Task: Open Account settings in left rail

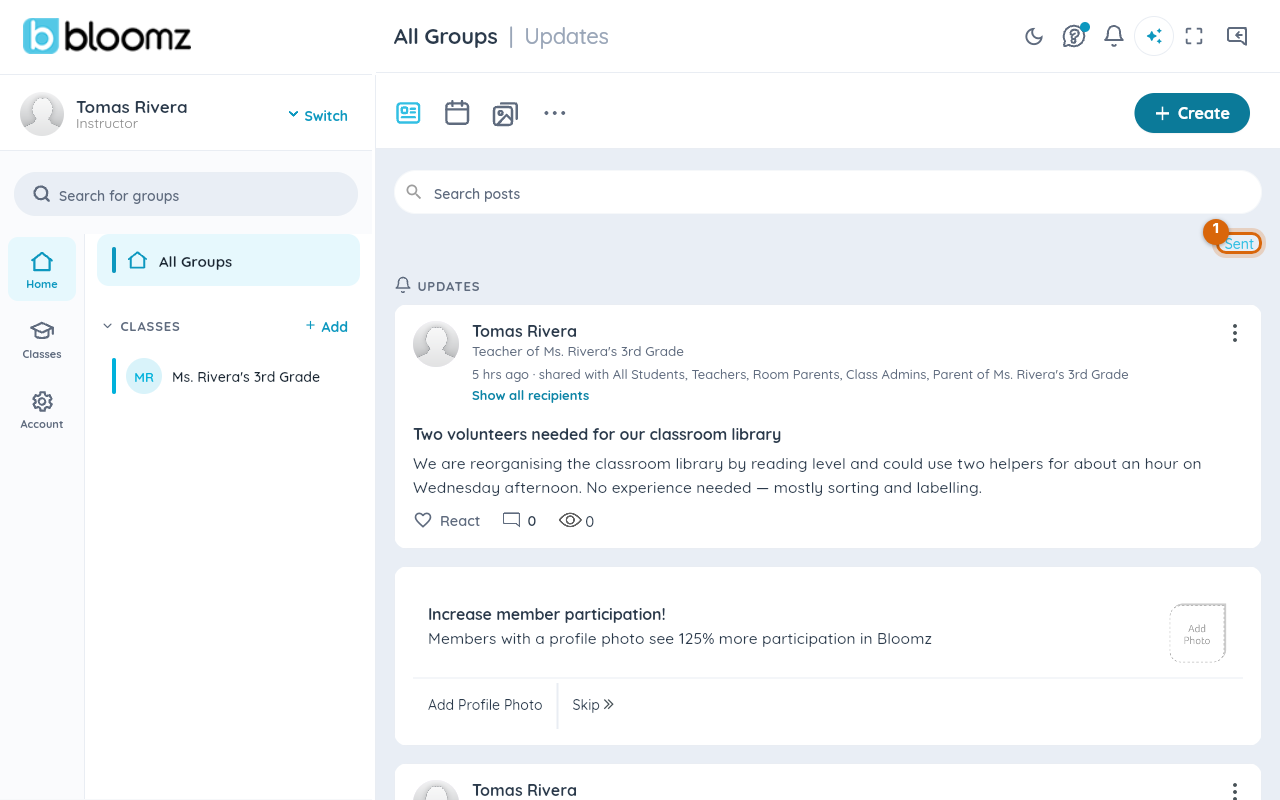Action: coord(42,410)
